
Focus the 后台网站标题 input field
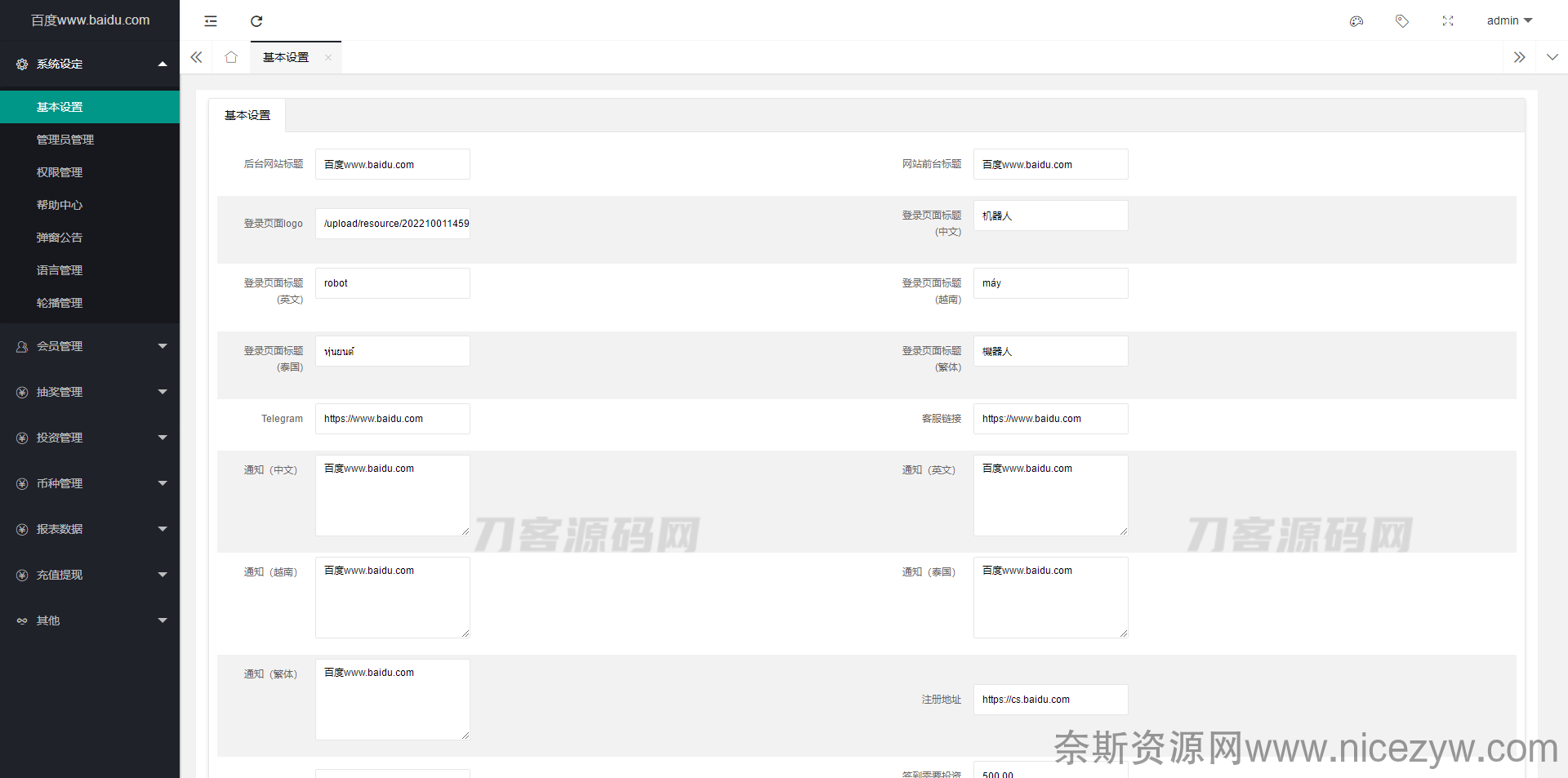[x=393, y=164]
